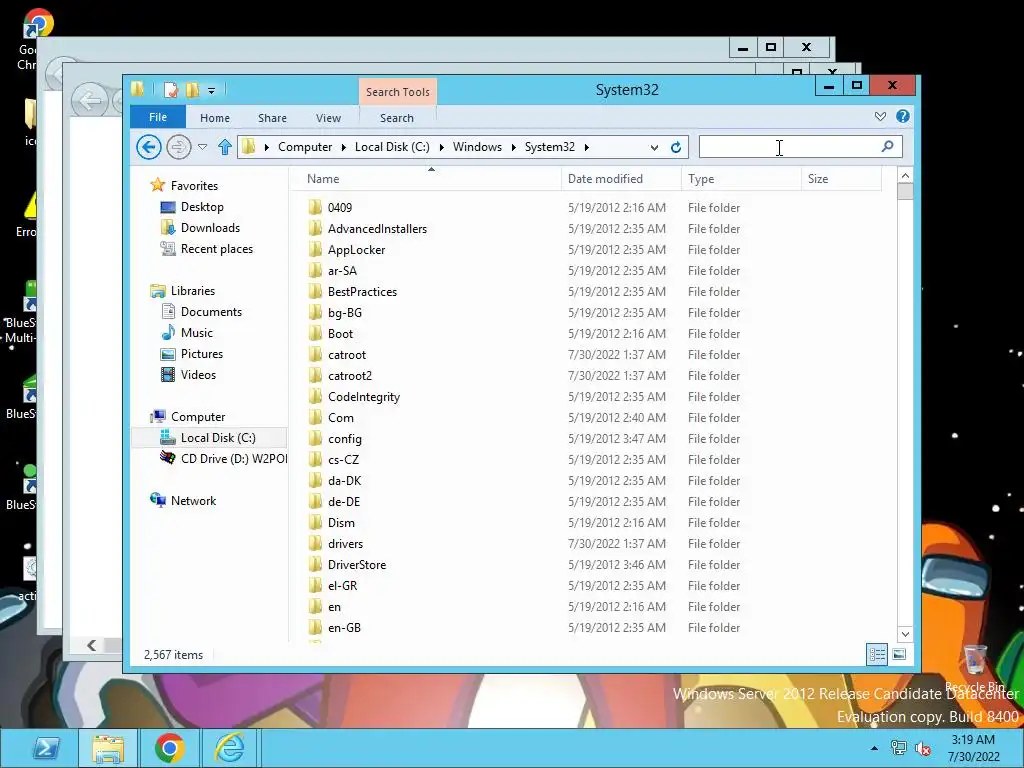Open the Pictures library
Image resolution: width=1024 pixels, height=768 pixels.
[202, 354]
